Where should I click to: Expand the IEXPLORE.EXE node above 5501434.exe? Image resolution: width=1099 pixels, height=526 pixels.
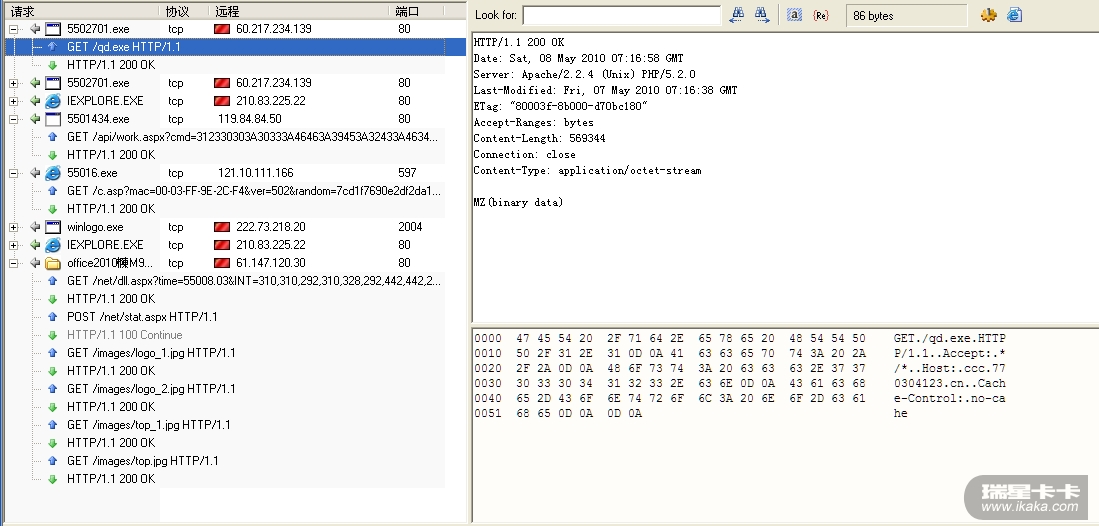pos(13,101)
